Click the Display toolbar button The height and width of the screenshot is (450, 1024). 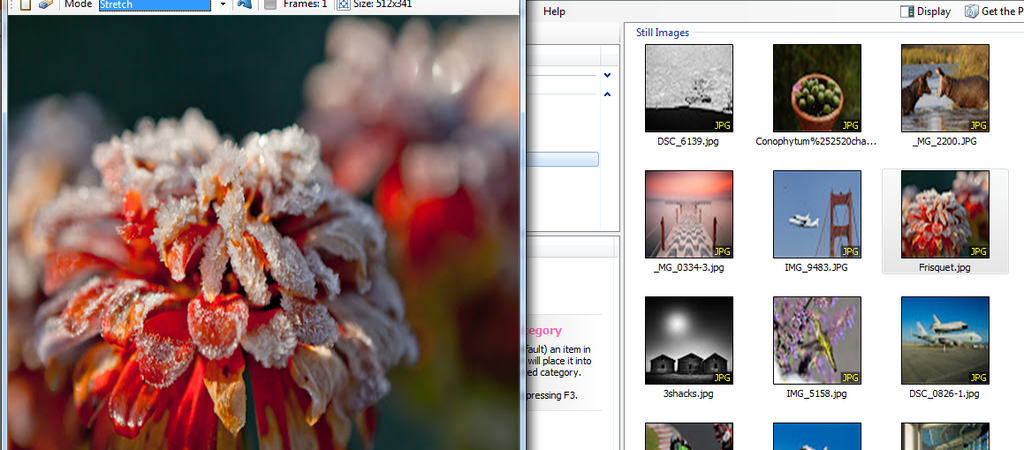pos(925,12)
